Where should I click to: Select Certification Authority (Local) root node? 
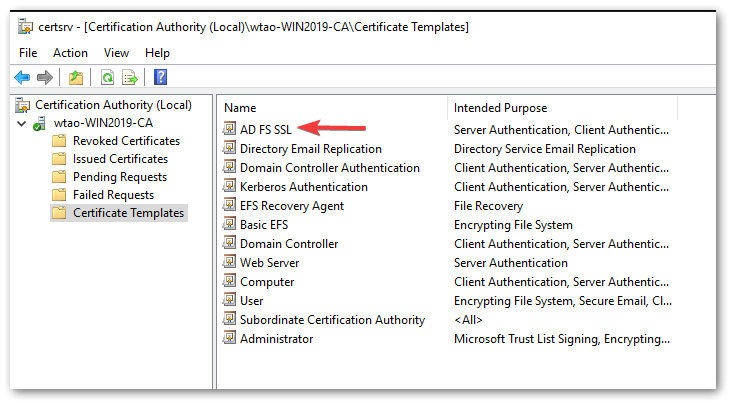pyautogui.click(x=112, y=105)
